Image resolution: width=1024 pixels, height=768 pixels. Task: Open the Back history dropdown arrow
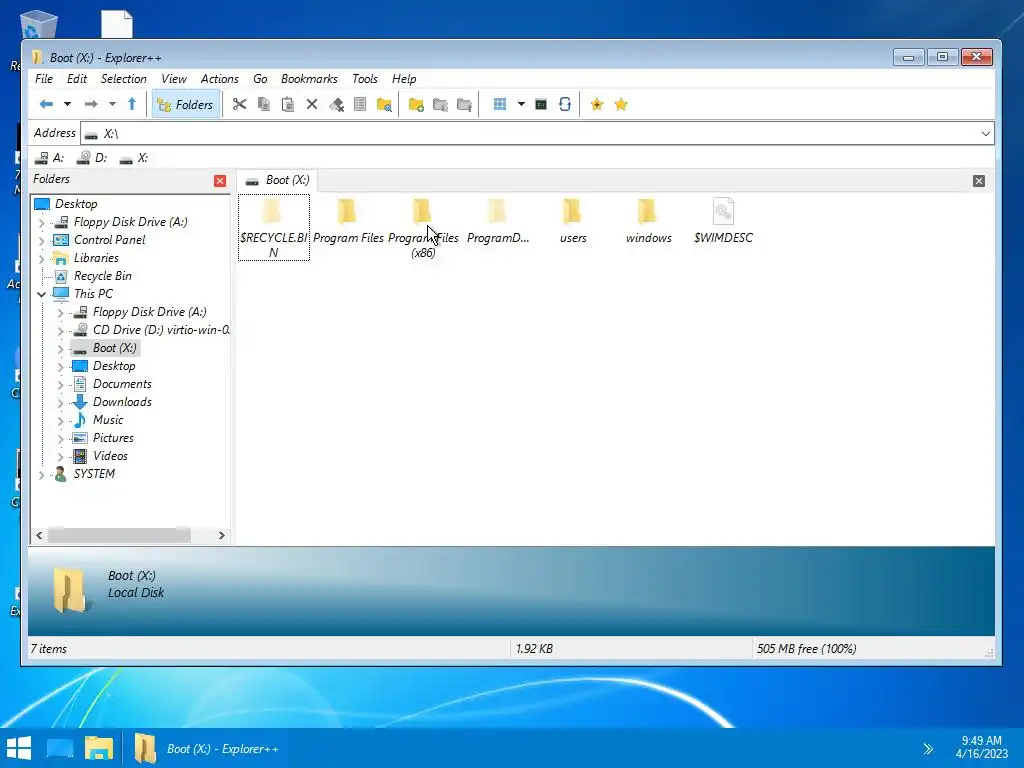point(67,104)
